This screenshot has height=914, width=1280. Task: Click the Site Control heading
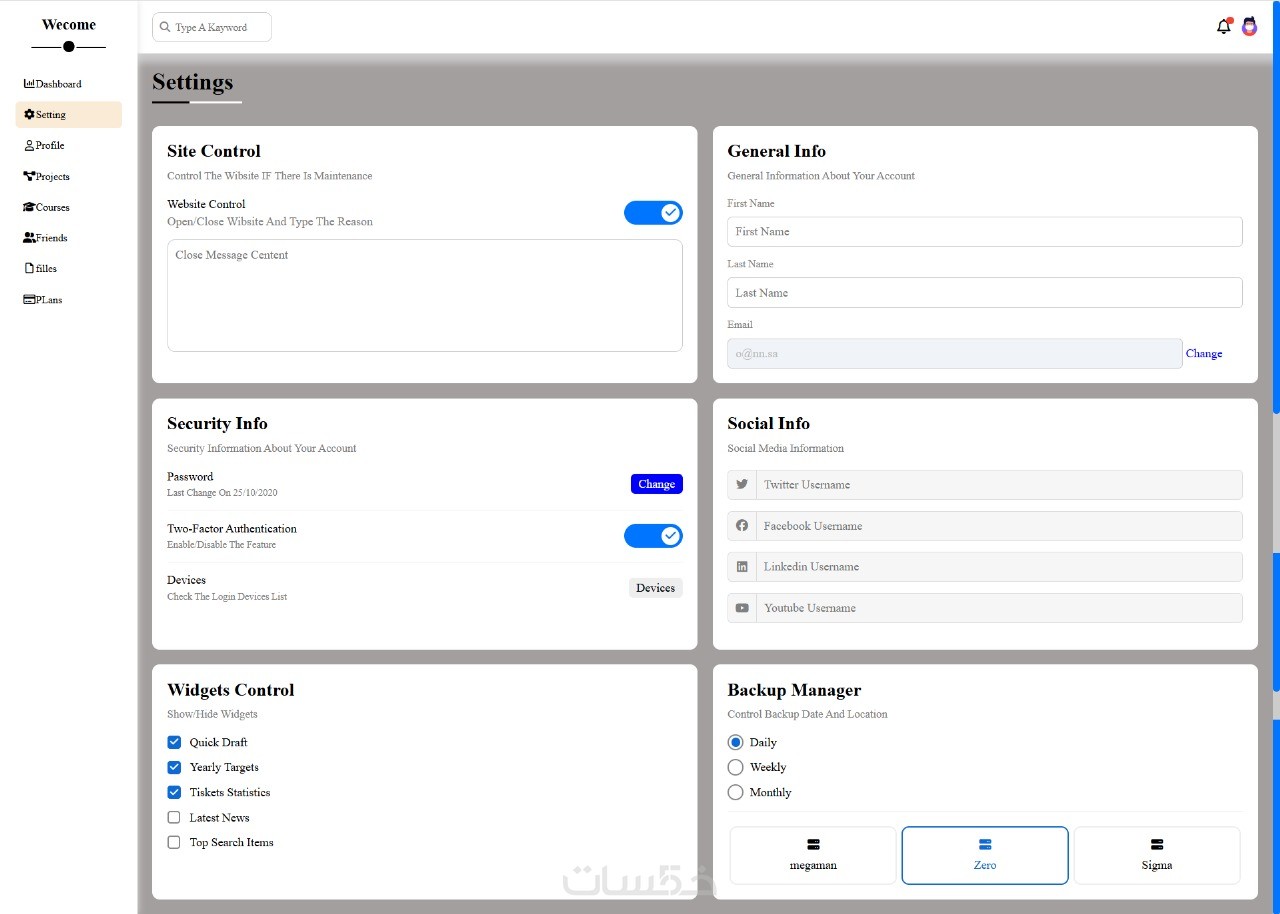(214, 151)
